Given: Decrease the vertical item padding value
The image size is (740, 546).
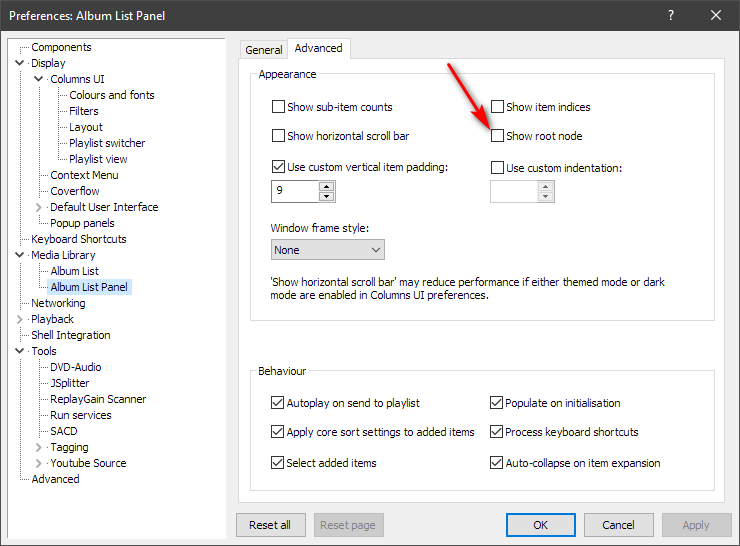Looking at the screenshot, I should 326,196.
